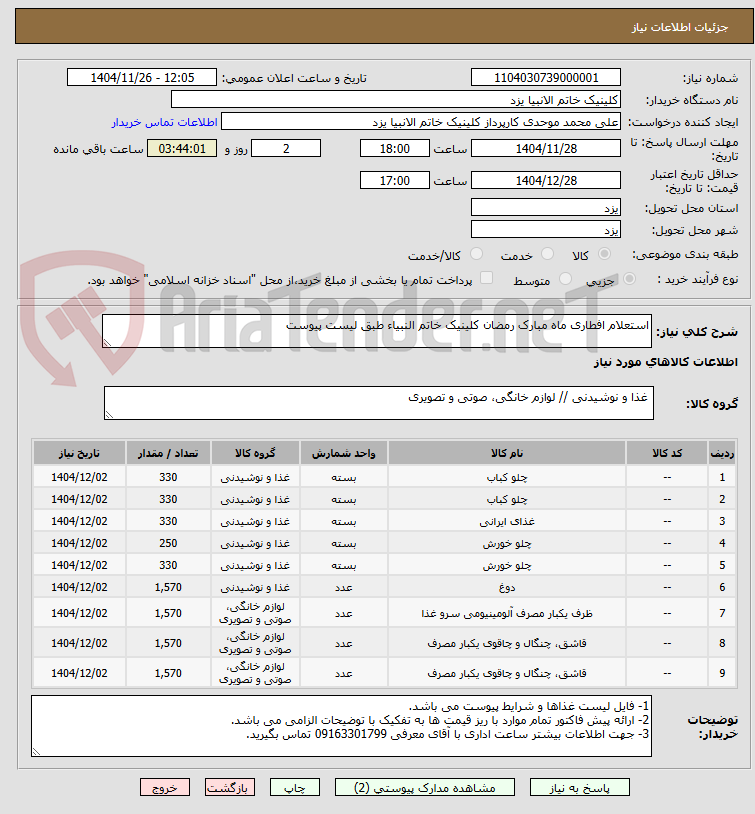Click چلو خورش in row 5

click(x=507, y=565)
